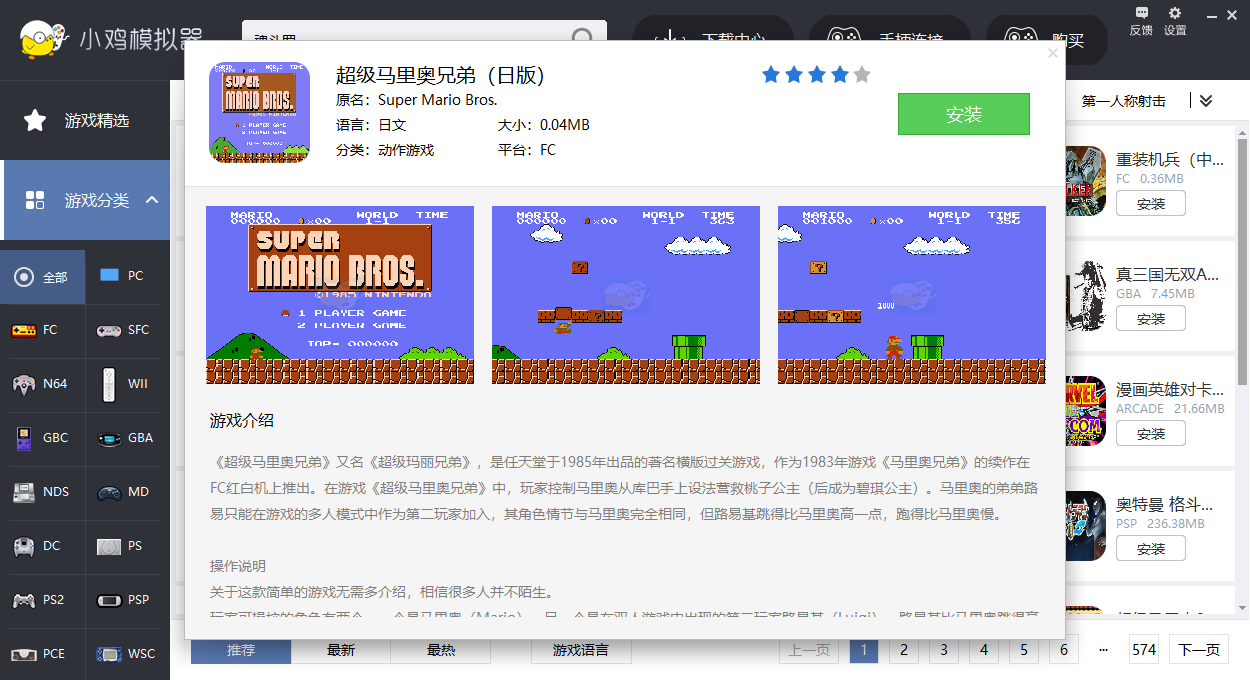Jump to last page 574
This screenshot has height=680, width=1250.
coord(1144,650)
